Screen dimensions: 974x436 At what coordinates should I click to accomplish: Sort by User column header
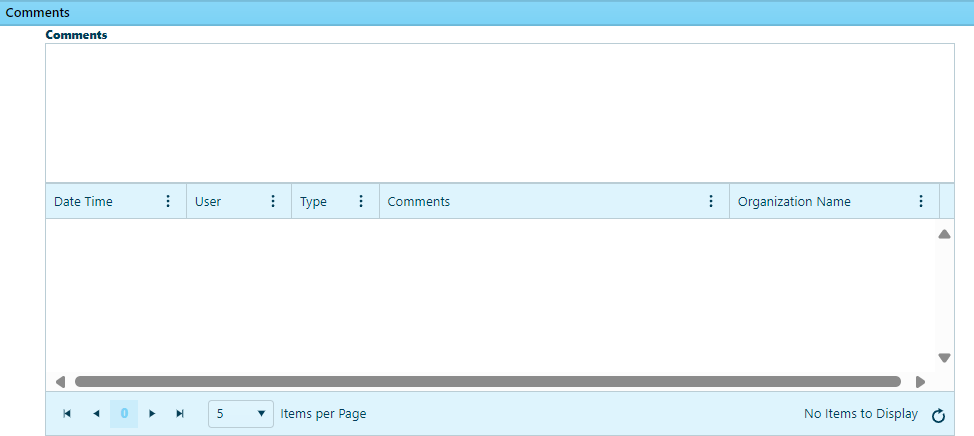[208, 201]
